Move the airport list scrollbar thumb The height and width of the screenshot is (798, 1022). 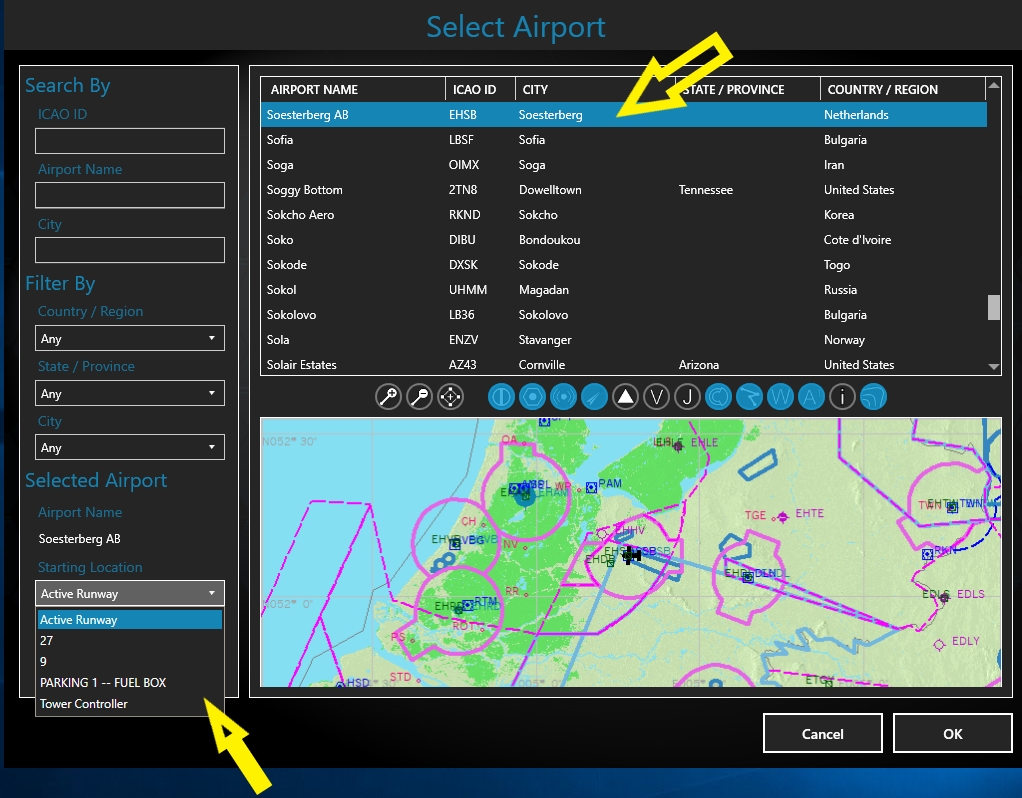point(993,308)
